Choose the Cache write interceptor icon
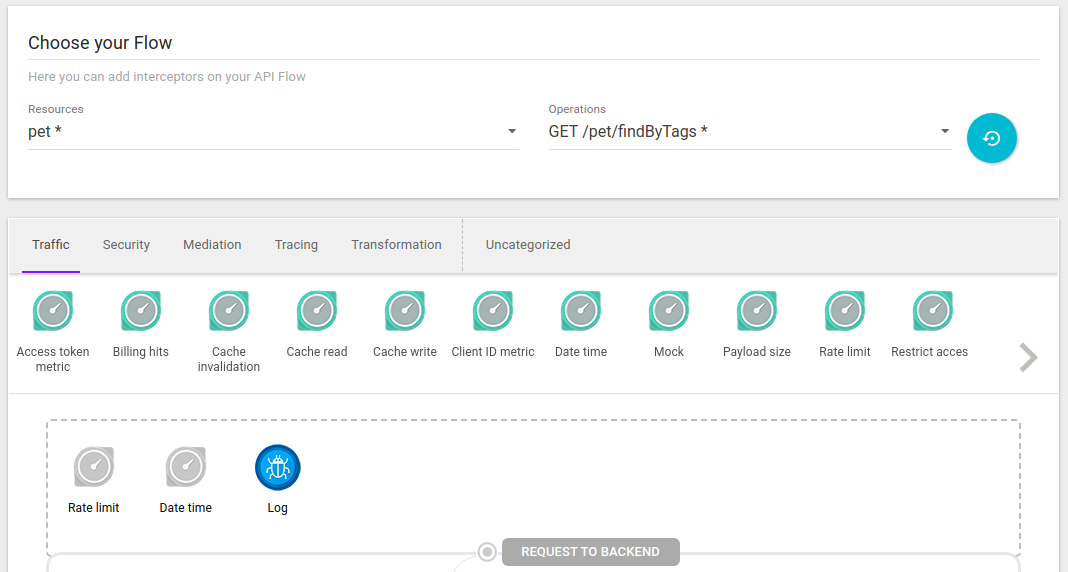The height and width of the screenshot is (572, 1068). click(405, 311)
